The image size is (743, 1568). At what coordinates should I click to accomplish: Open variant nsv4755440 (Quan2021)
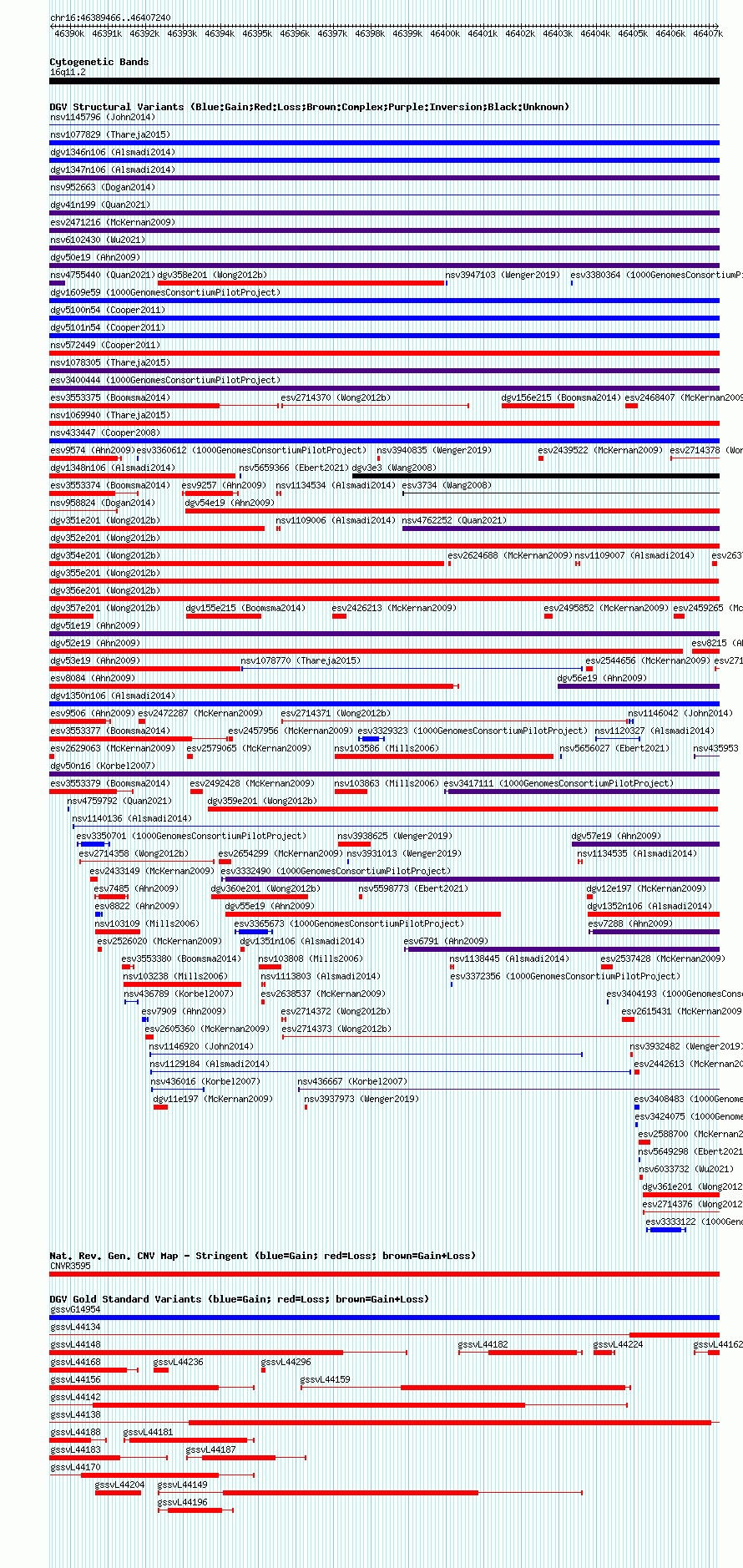tap(102, 275)
